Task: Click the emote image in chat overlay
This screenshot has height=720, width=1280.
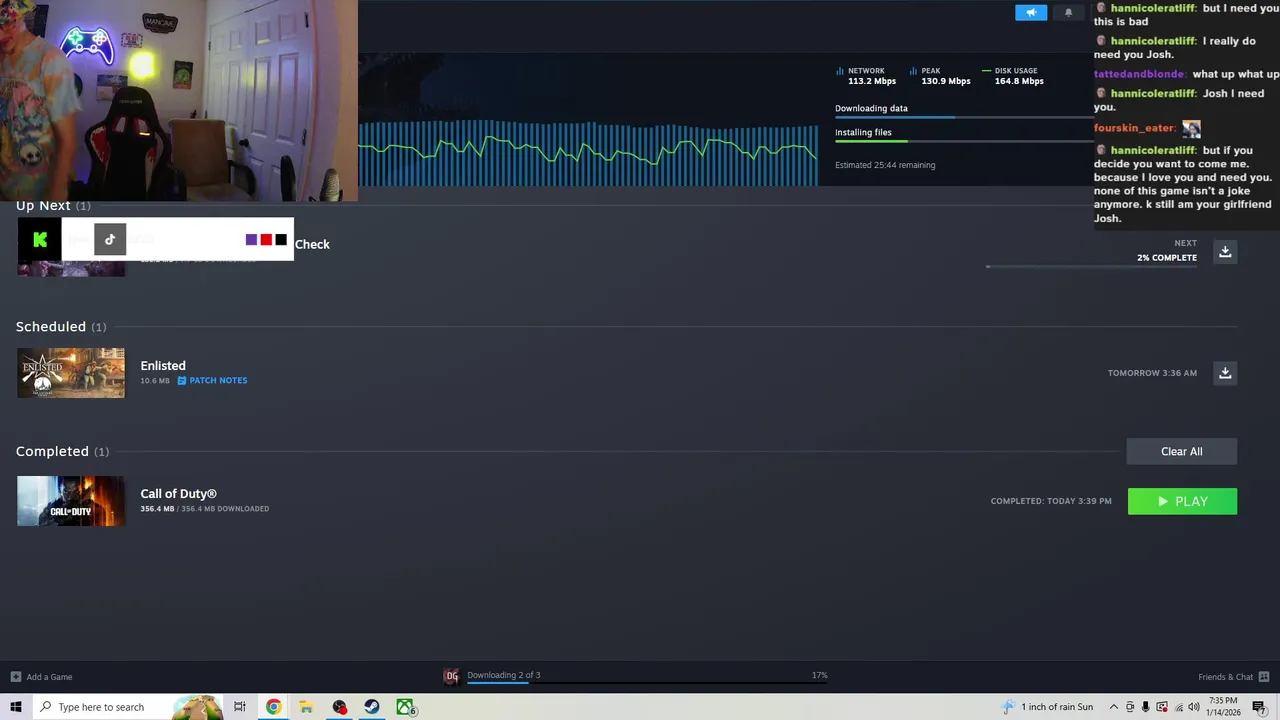Action: coord(1191,129)
